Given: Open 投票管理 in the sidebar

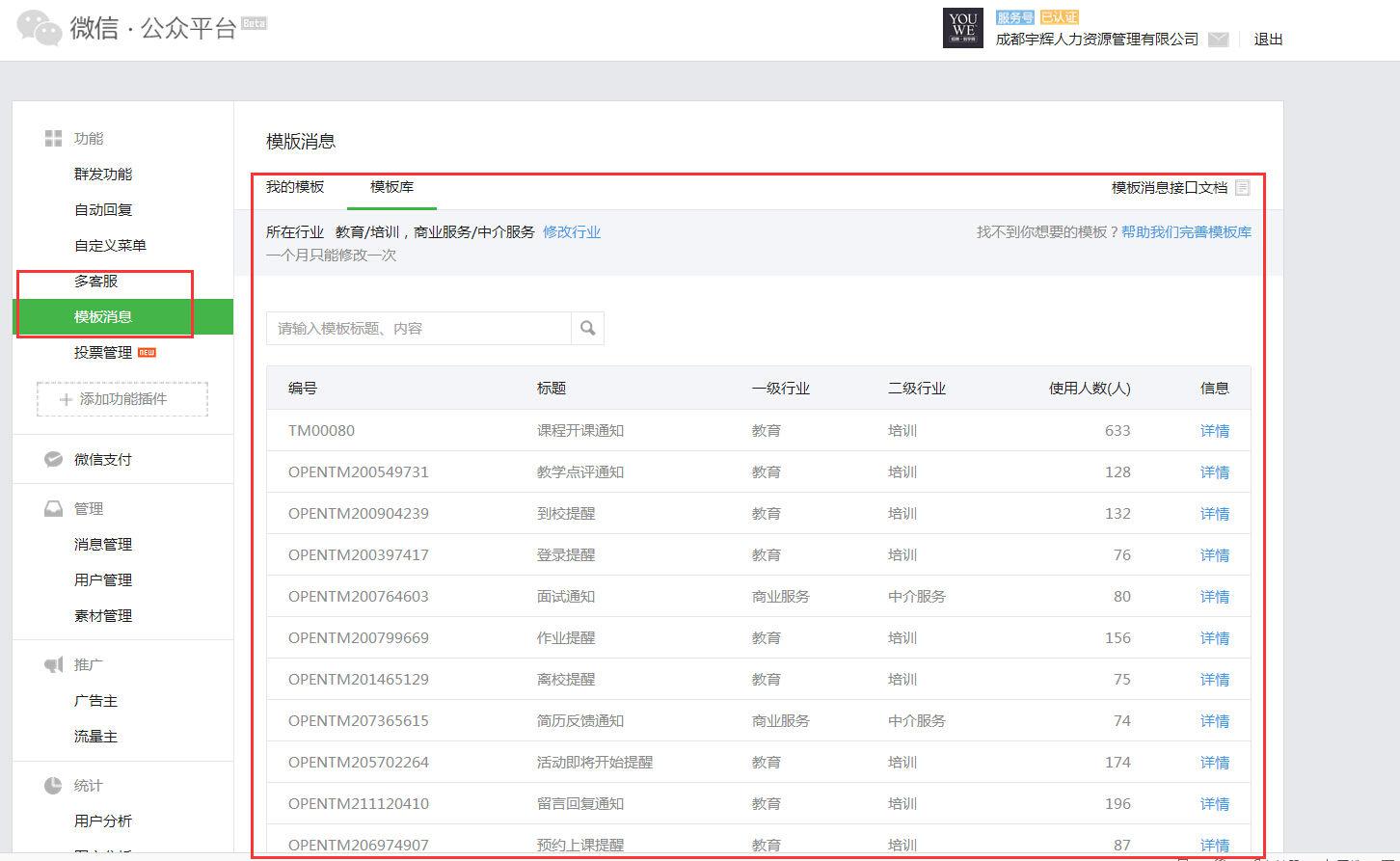Looking at the screenshot, I should point(103,352).
